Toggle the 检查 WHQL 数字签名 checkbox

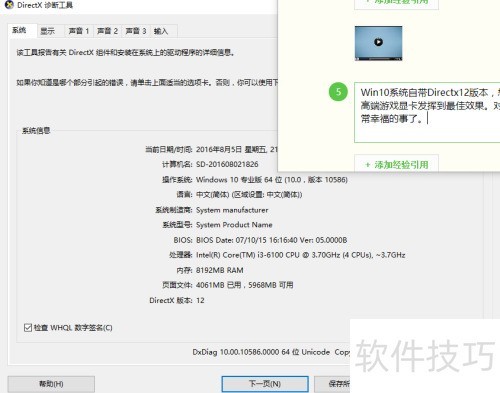28,328
